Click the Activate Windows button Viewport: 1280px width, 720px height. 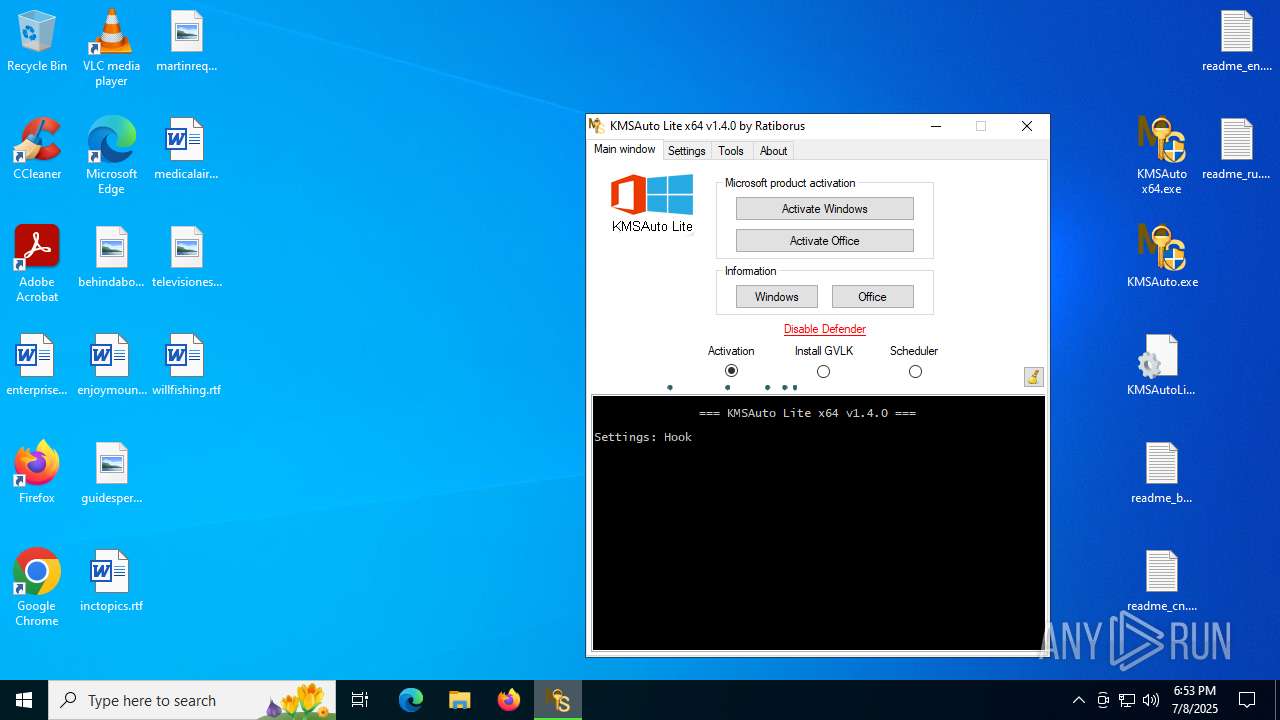824,209
